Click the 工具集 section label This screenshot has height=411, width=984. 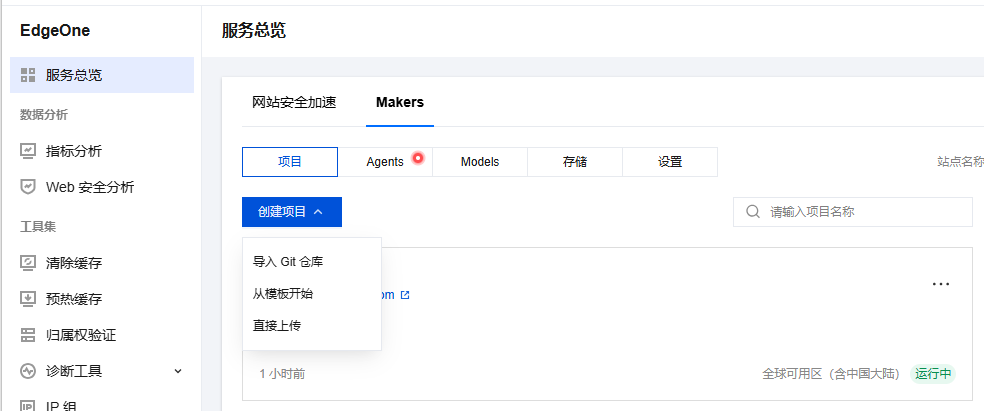click(38, 226)
